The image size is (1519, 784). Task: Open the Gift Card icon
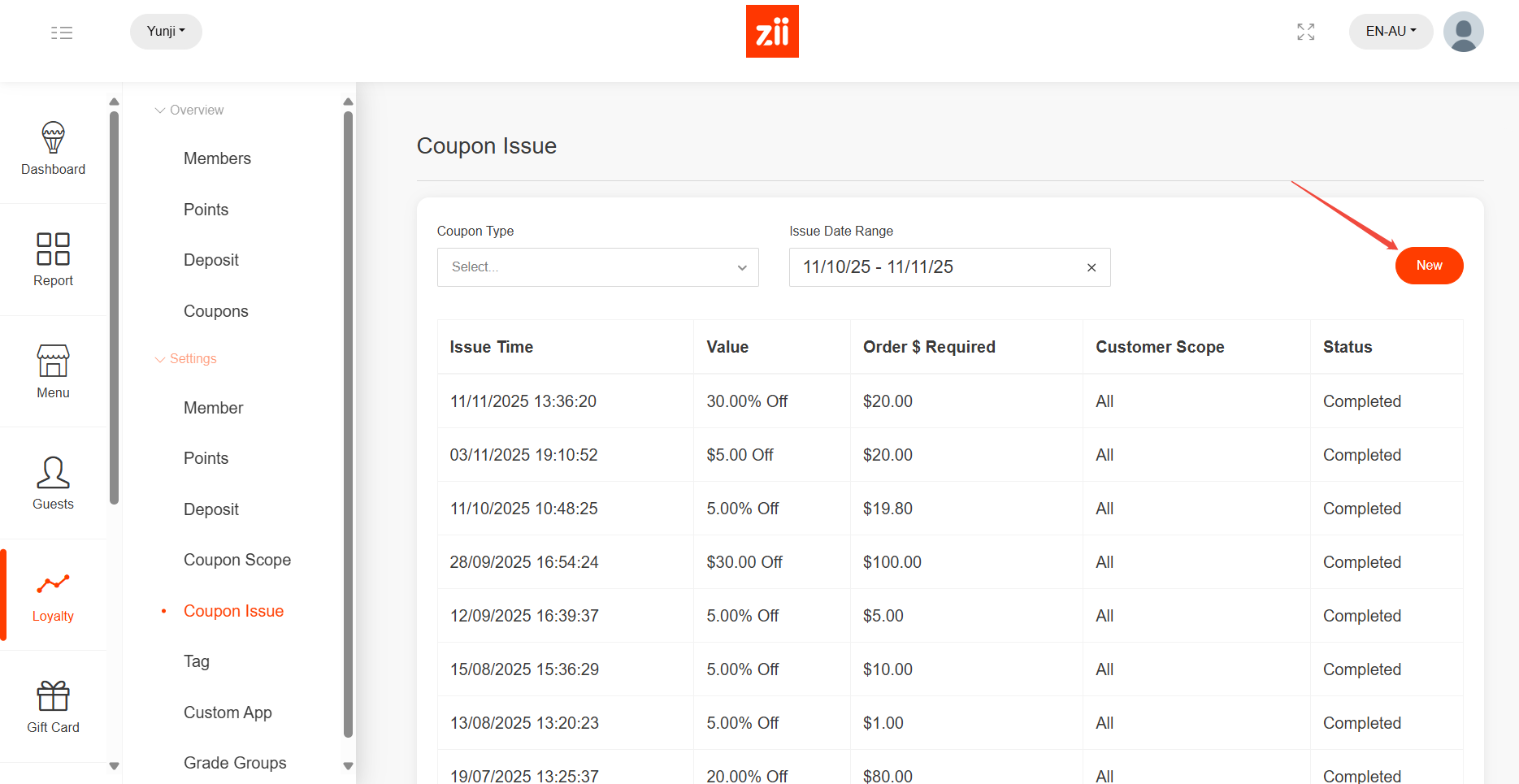(x=53, y=696)
